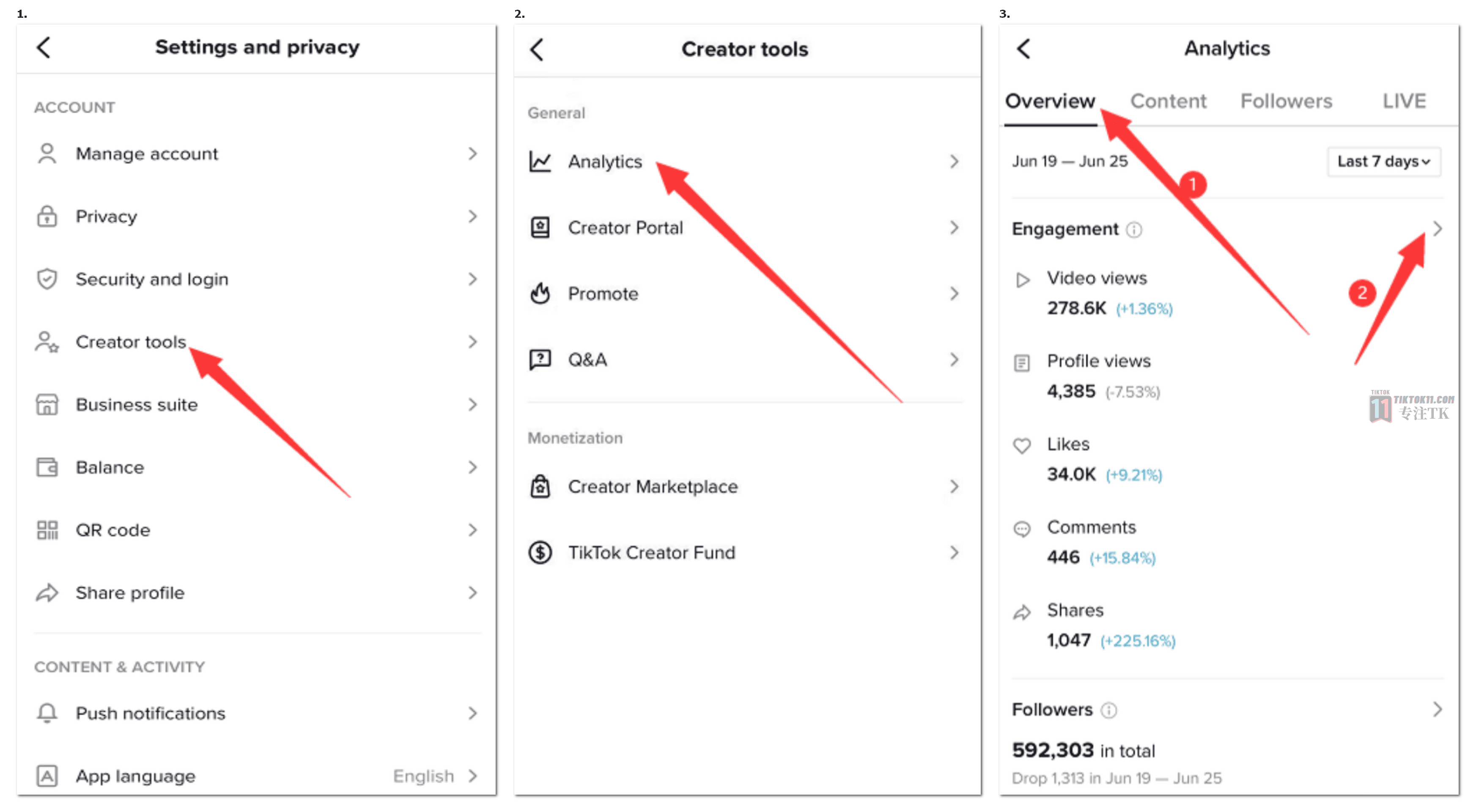Click the chevron beside Manage account
This screenshot has height=812, width=1476.
click(x=472, y=154)
